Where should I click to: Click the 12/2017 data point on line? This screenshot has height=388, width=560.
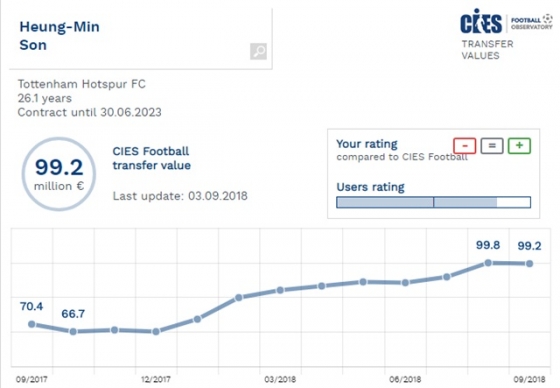[156, 332]
